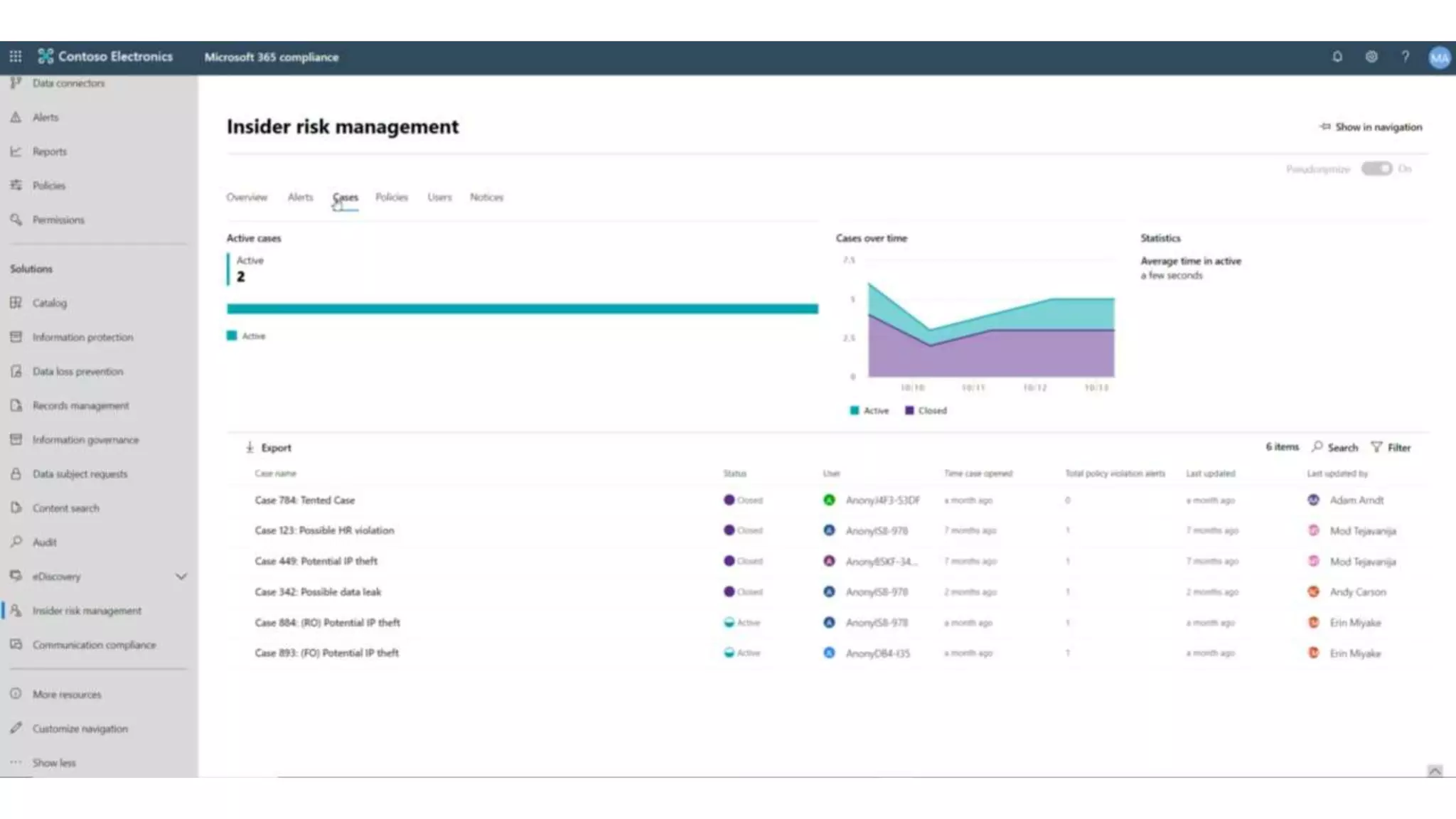Click the Search magnifier icon in table toolbar

tap(1317, 446)
